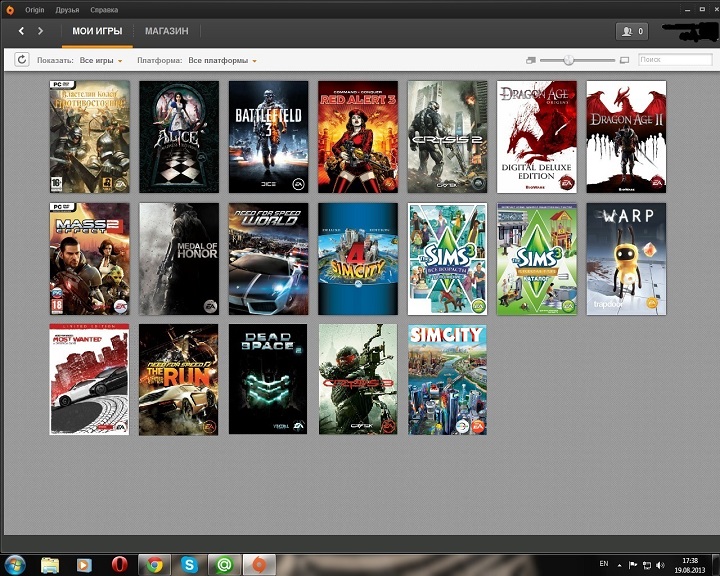The image size is (720, 576).
Task: Select Mass Effect 2 cover
Action: coord(90,259)
